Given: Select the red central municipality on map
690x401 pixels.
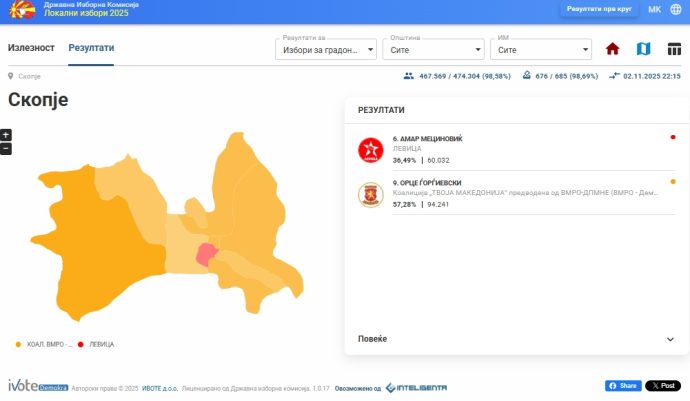Looking at the screenshot, I should click(207, 254).
